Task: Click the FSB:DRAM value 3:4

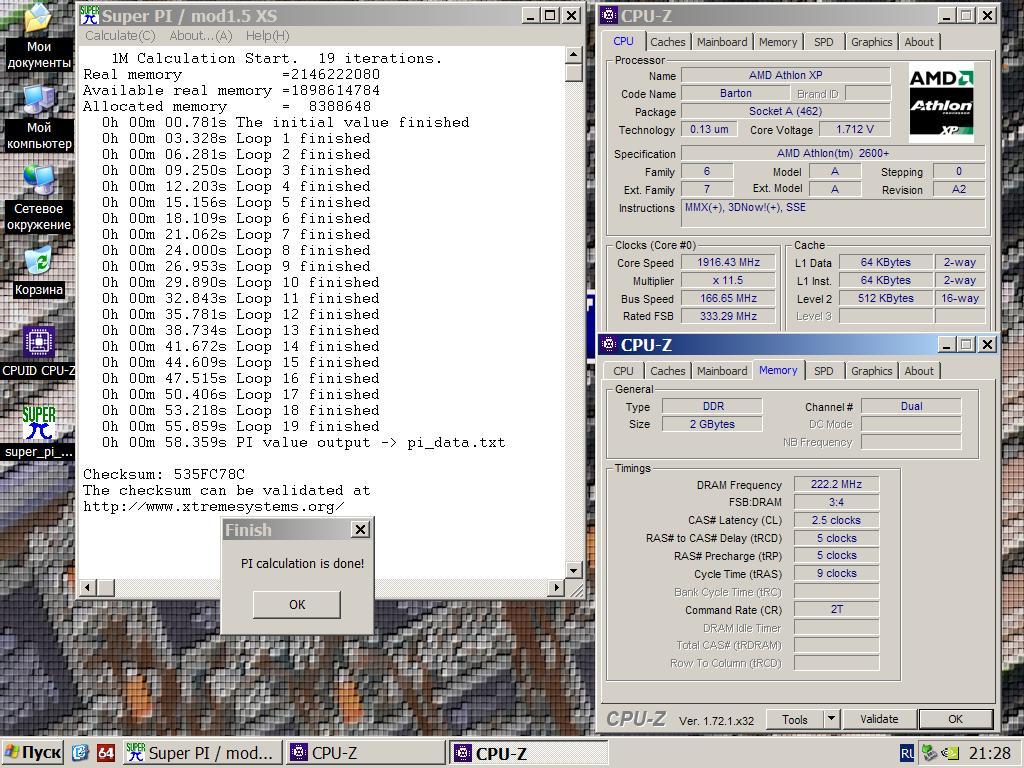Action: tap(836, 502)
